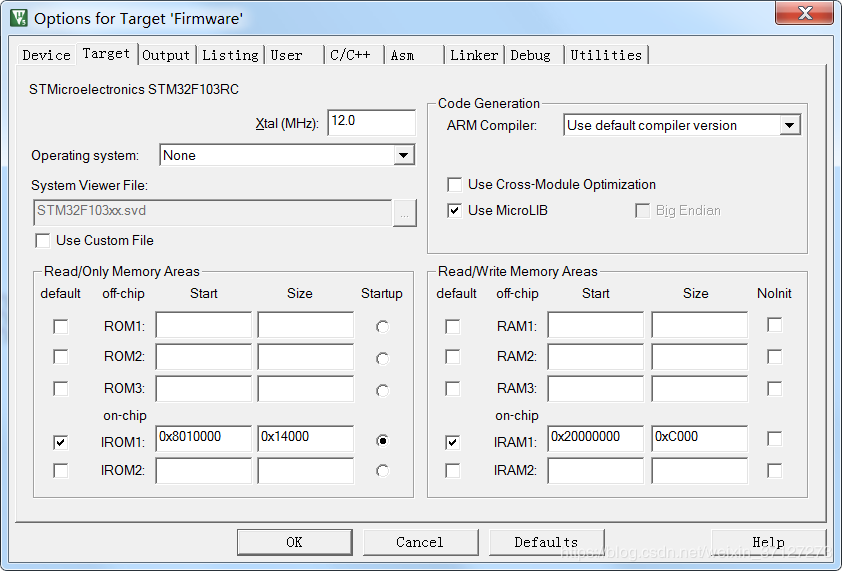This screenshot has height=571, width=842.
Task: Uncheck the IROM1 default checkbox
Action: (61, 442)
